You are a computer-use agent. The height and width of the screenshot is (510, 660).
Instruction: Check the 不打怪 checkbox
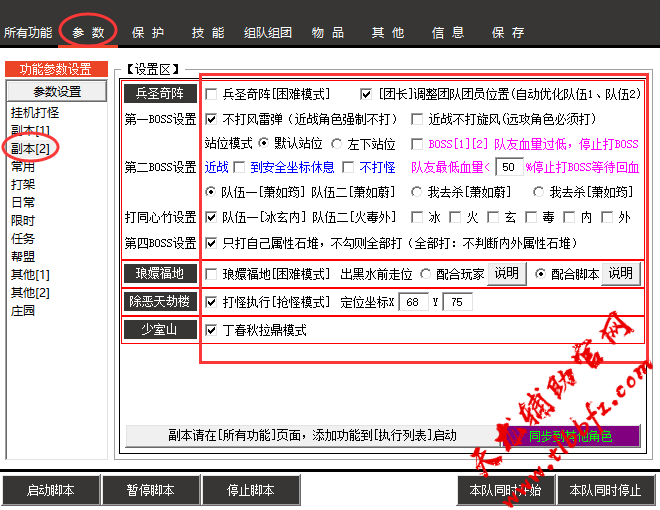(348, 167)
